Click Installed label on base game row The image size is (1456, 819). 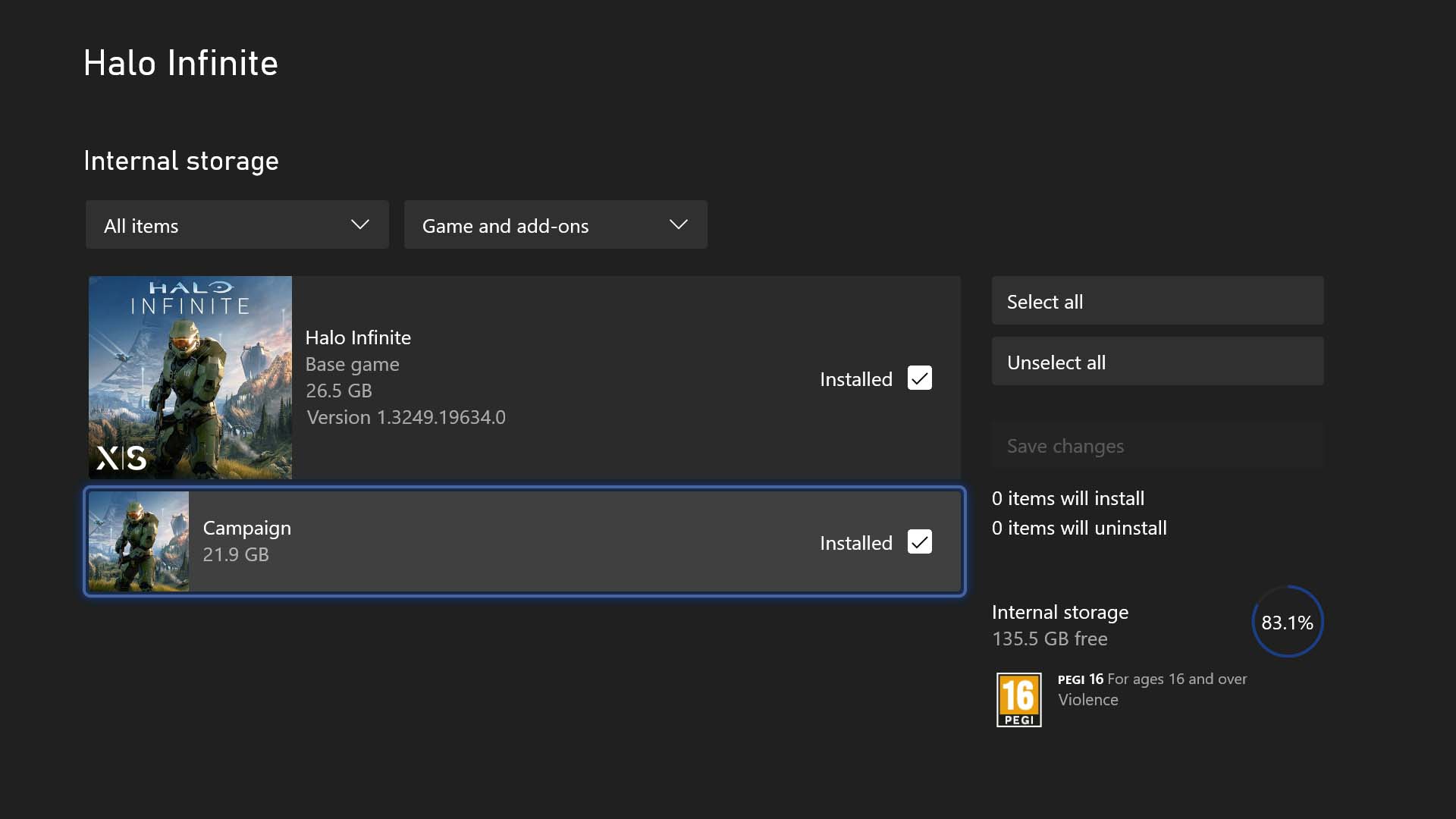(x=855, y=379)
